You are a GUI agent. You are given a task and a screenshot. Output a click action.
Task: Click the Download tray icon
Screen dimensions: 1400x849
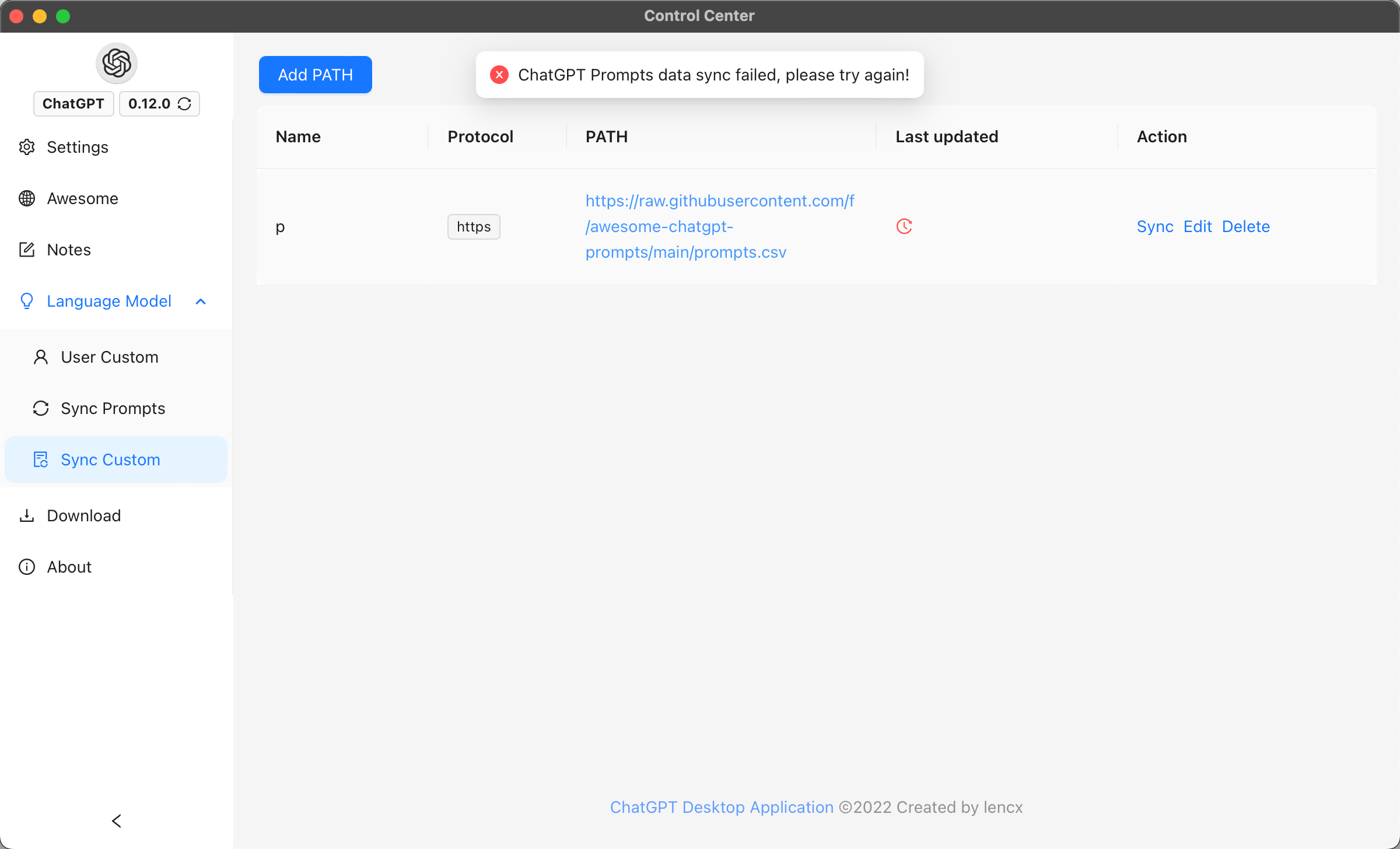(27, 515)
